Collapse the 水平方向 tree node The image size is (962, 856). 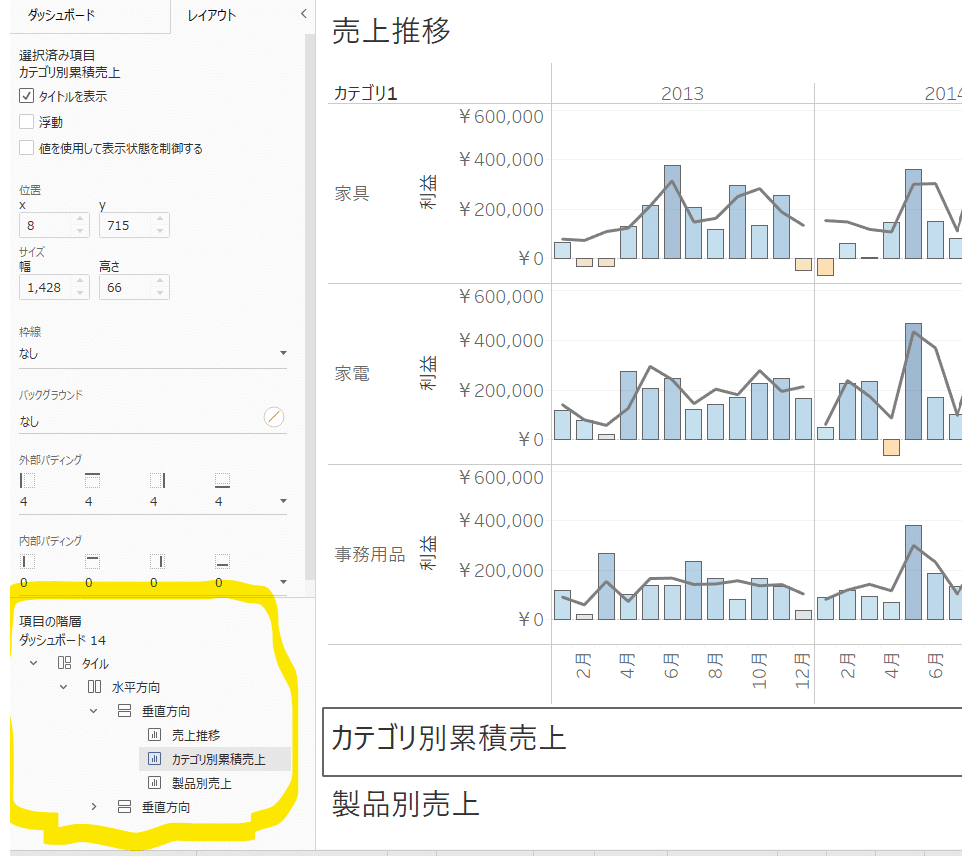(x=63, y=687)
